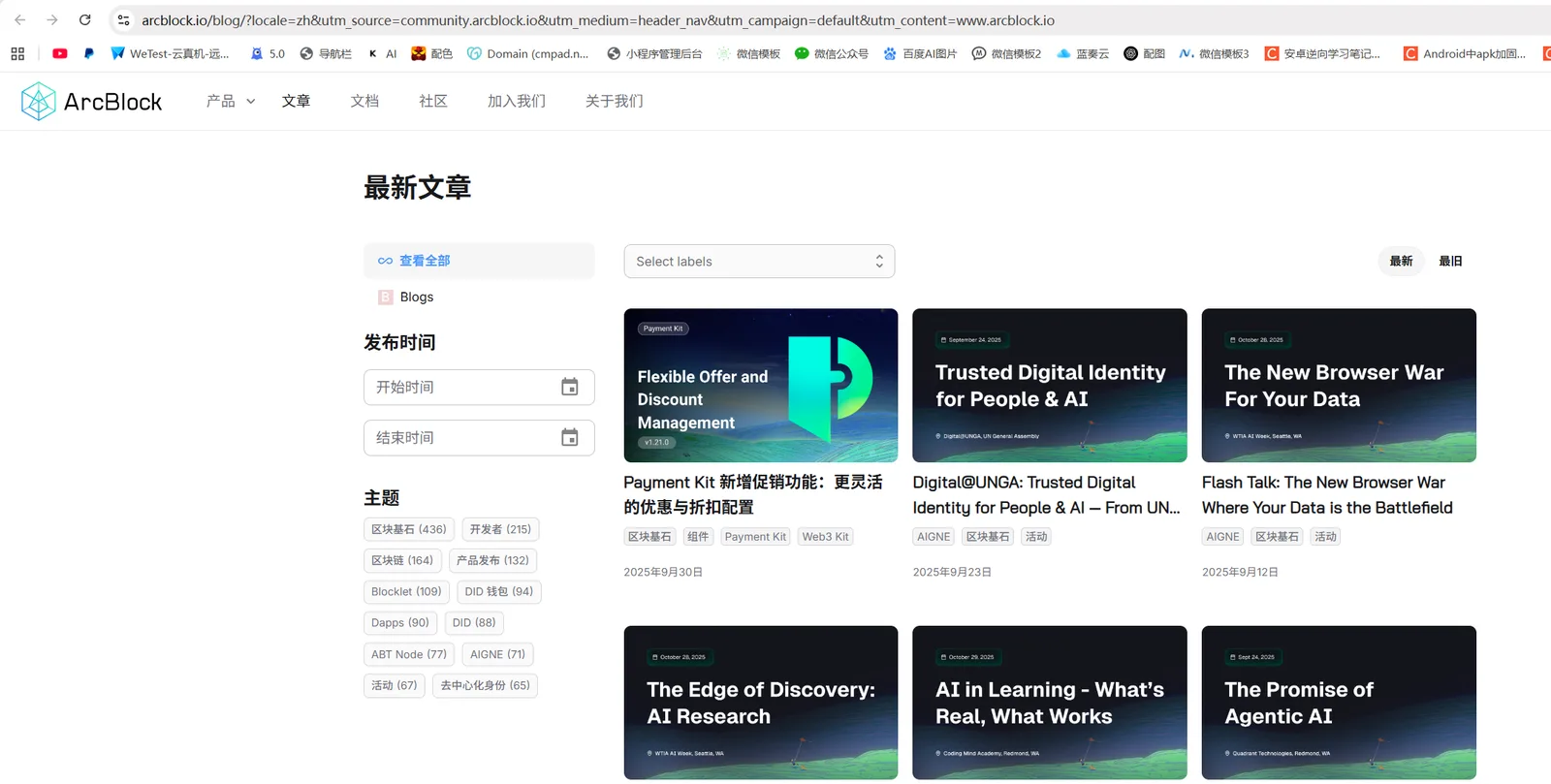Go to the 关于我们 nav item
Screen dimensions: 1551x784
(615, 101)
